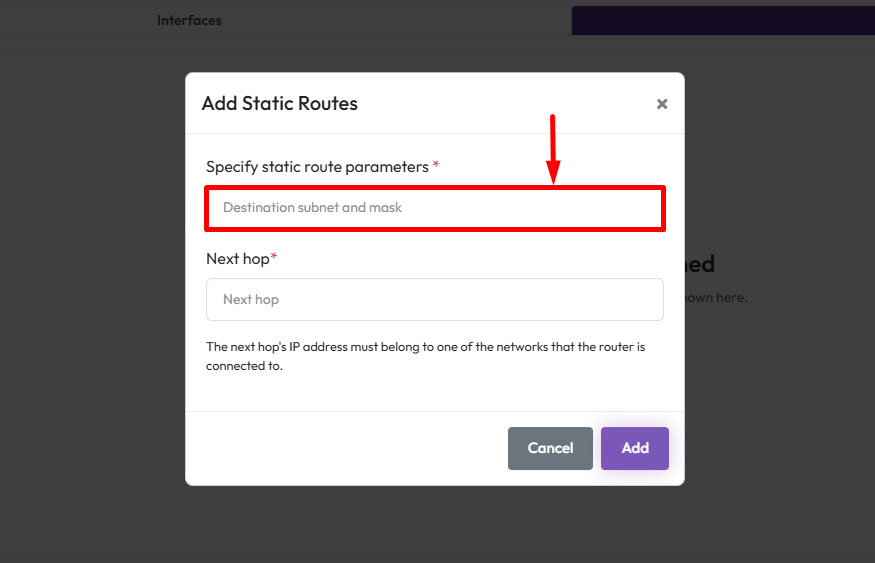
Task: Switch to the Interfaces tab
Action: tap(189, 20)
